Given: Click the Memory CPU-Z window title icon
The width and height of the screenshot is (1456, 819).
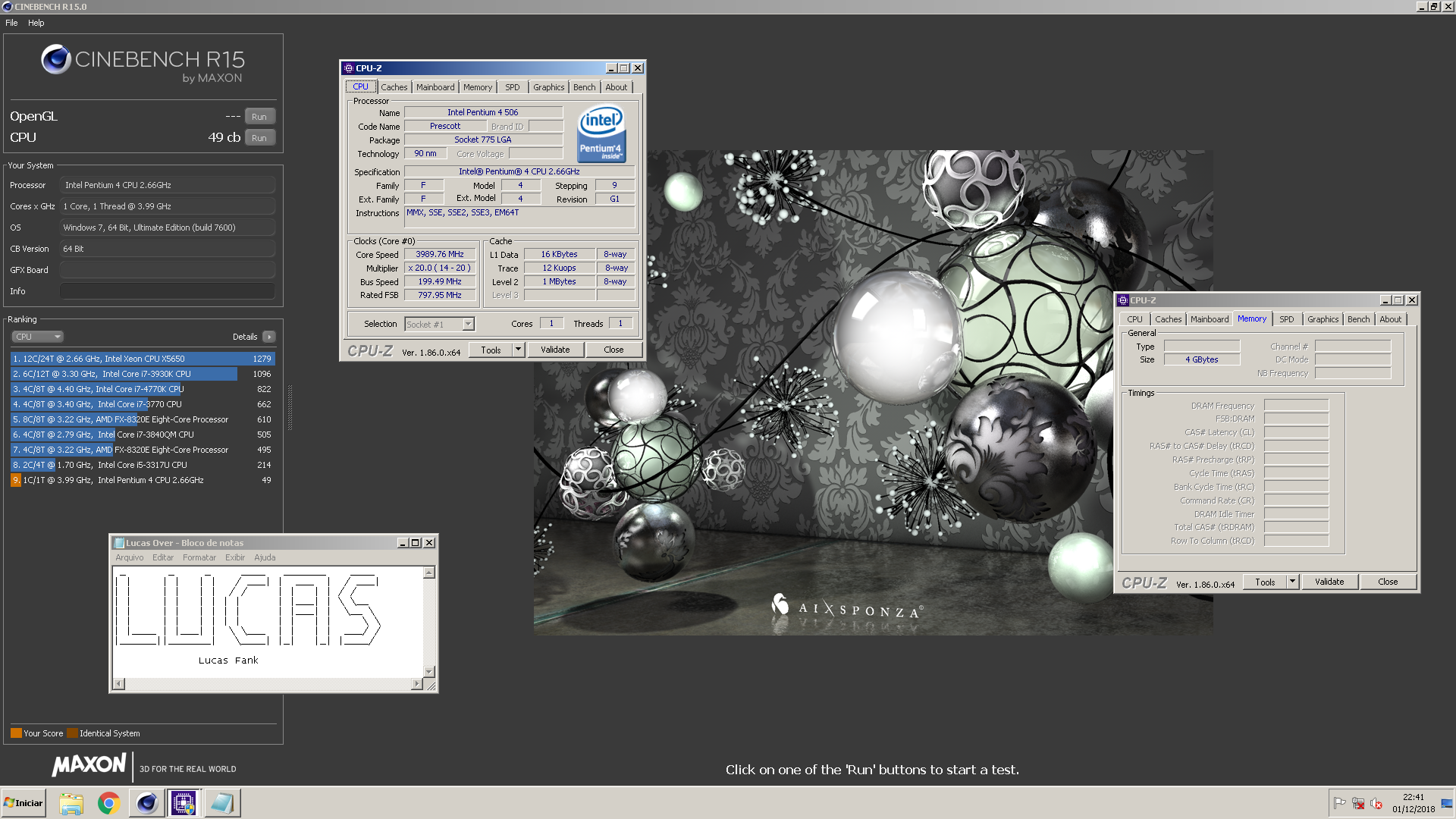Looking at the screenshot, I should coord(1123,300).
